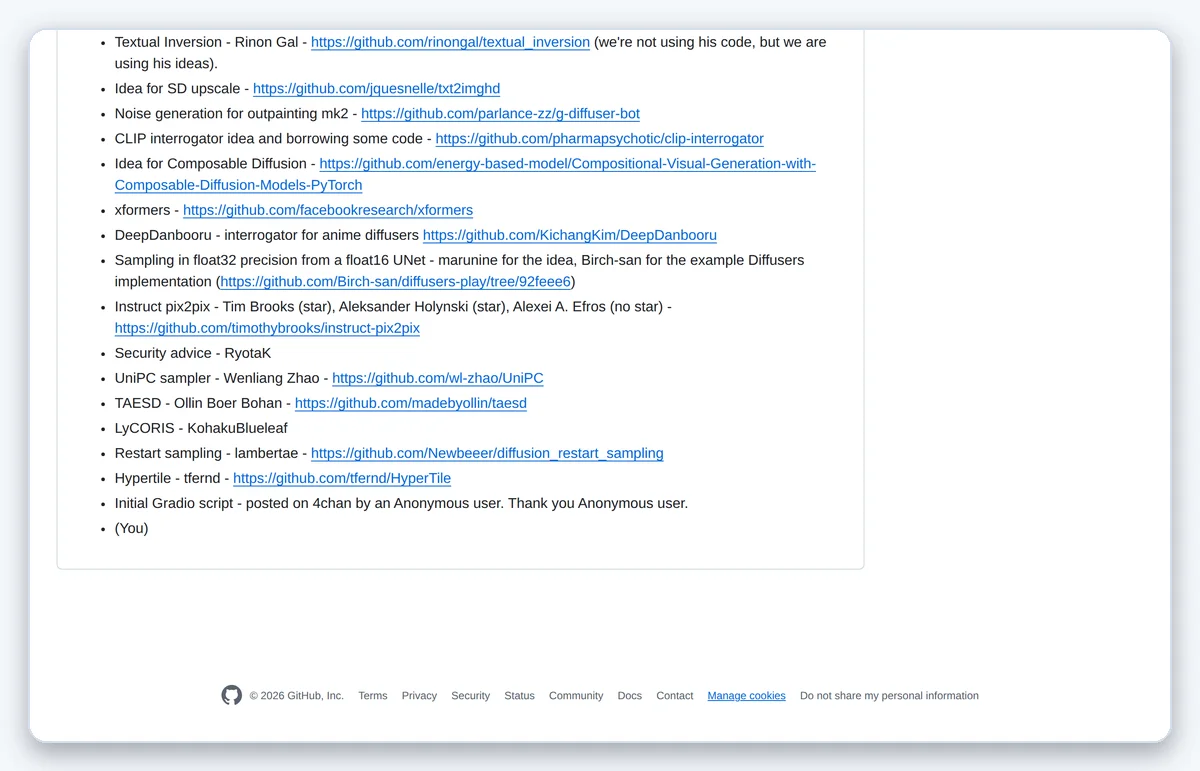Image resolution: width=1200 pixels, height=771 pixels.
Task: Open the Privacy footer link
Action: (x=419, y=696)
